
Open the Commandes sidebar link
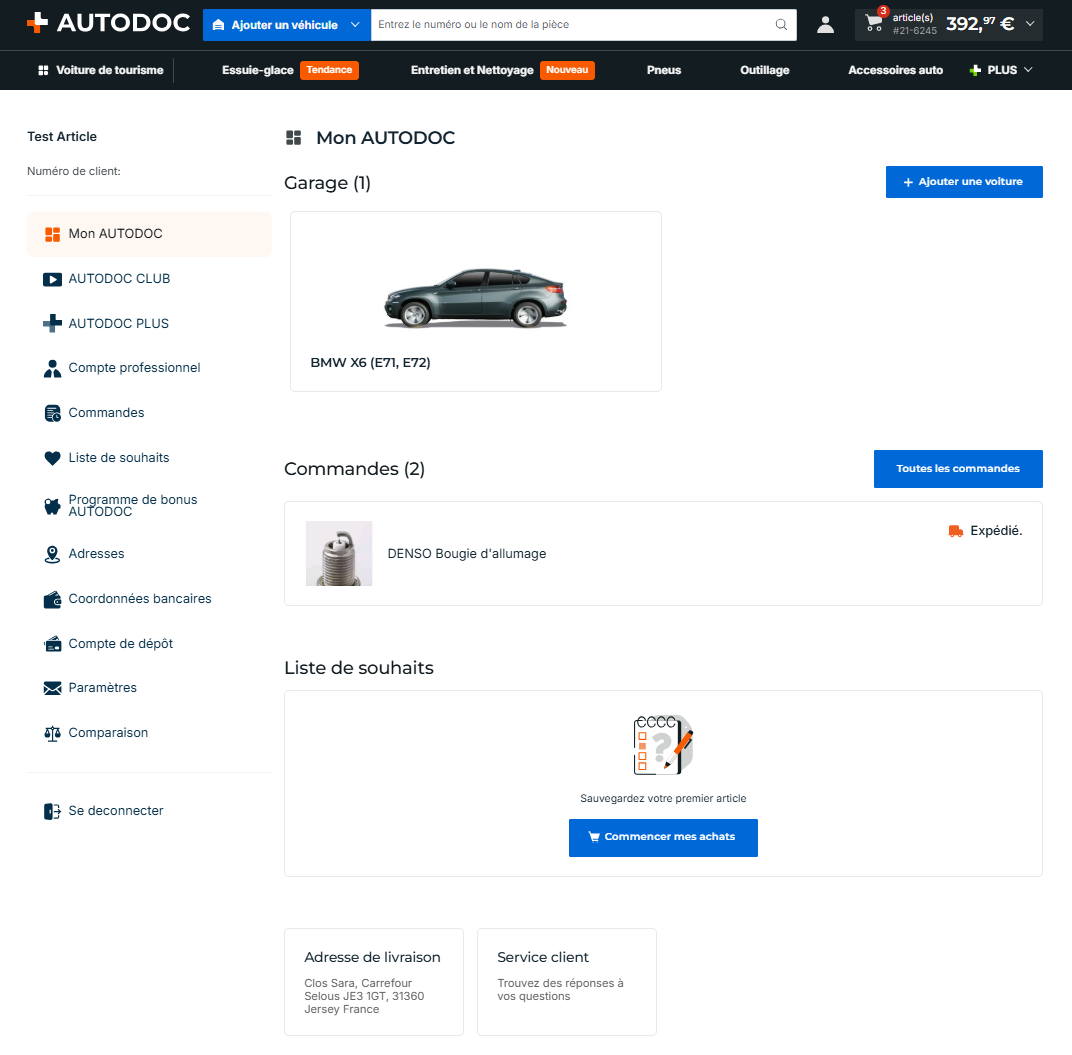(x=106, y=413)
